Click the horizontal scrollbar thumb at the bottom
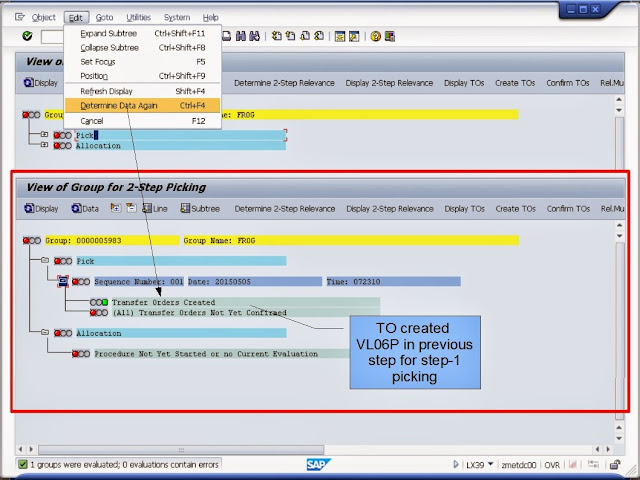The width and height of the screenshot is (640, 480). click(x=181, y=450)
